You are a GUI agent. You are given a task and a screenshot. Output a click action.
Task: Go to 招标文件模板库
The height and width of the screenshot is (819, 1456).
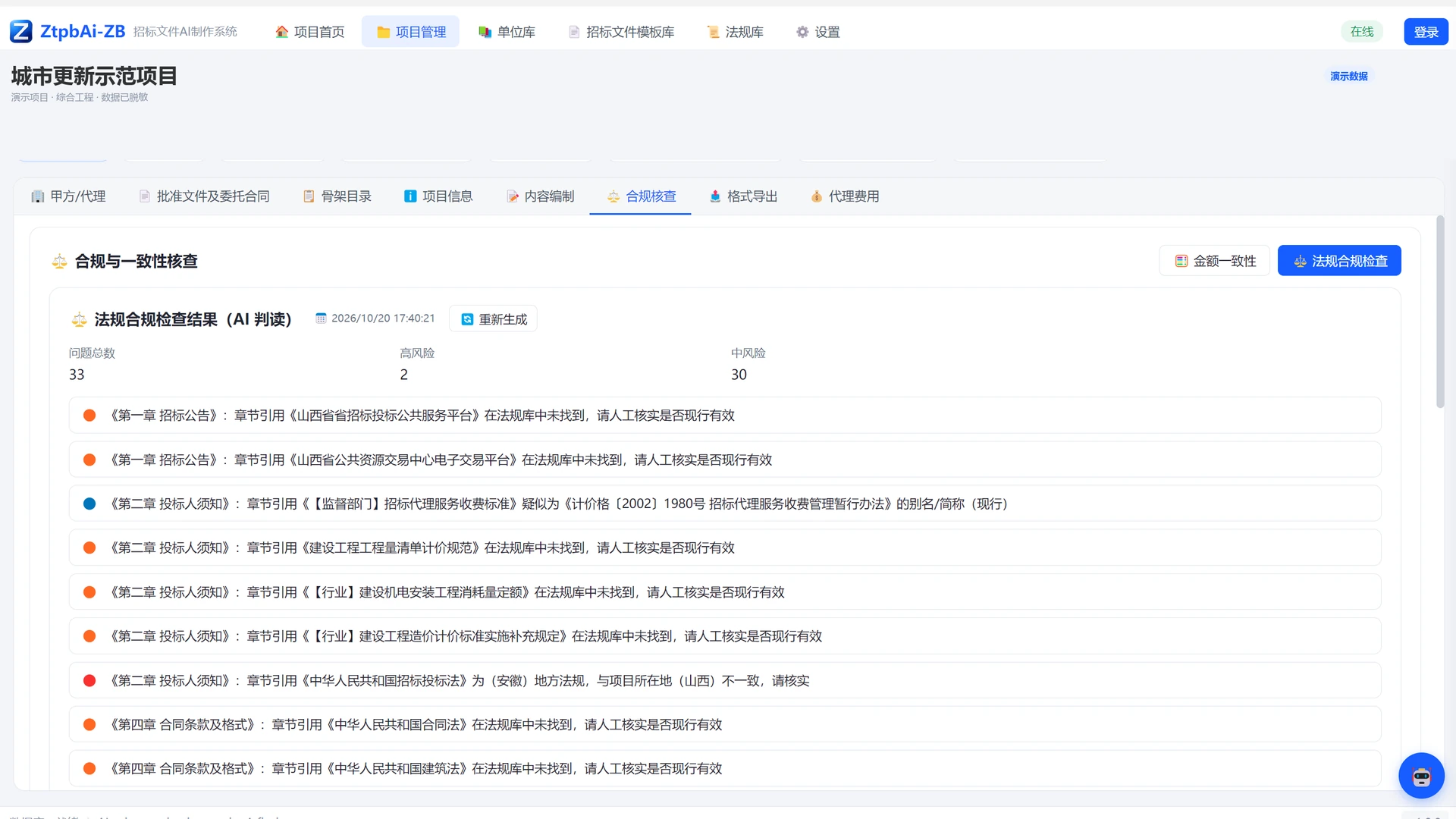621,32
